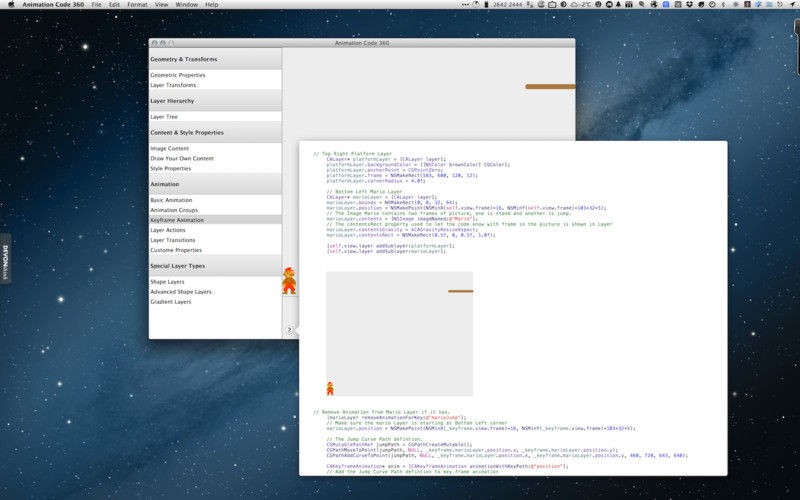Viewport: 800px width, 500px height.
Task: Open the File menu
Action: click(x=96, y=5)
